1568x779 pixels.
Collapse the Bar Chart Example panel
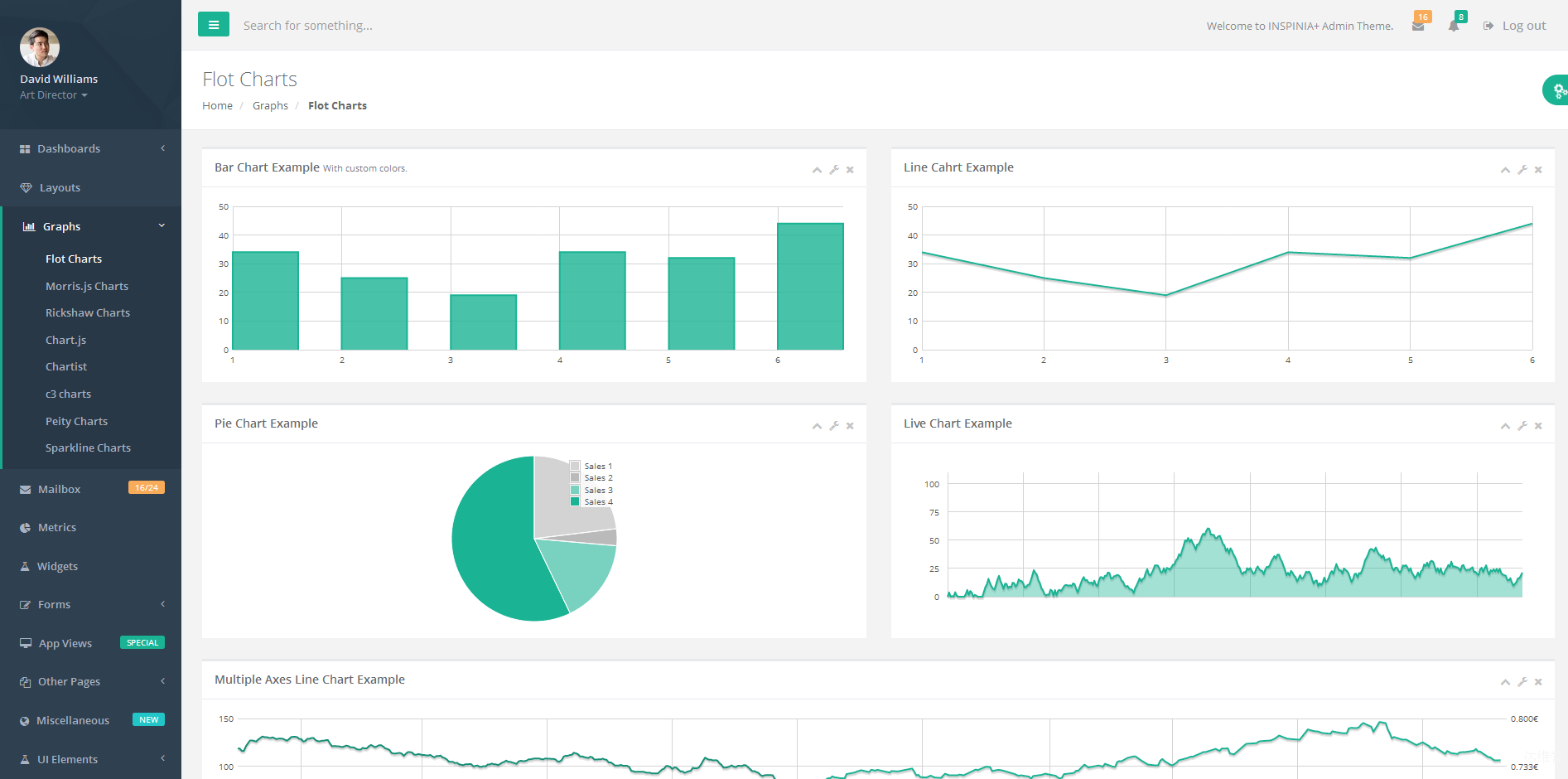817,170
